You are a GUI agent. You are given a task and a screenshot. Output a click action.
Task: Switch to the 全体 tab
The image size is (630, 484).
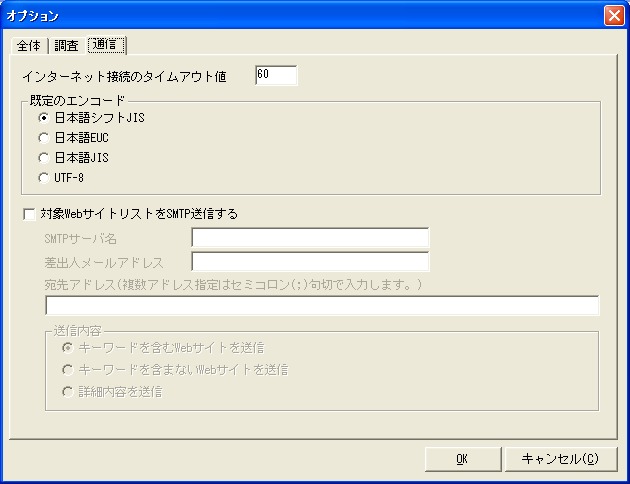point(27,46)
